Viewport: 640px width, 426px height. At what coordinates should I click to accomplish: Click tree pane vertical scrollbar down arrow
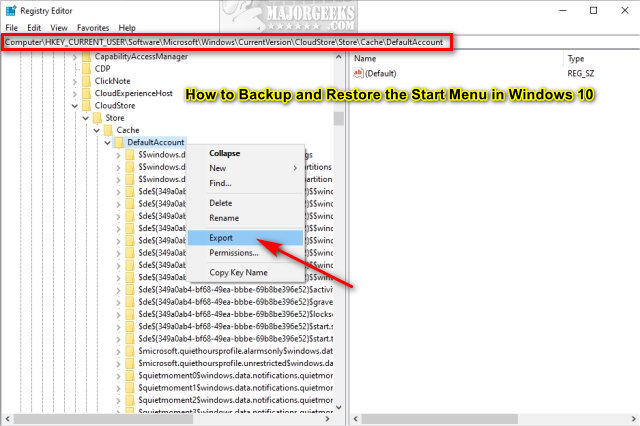click(x=339, y=407)
